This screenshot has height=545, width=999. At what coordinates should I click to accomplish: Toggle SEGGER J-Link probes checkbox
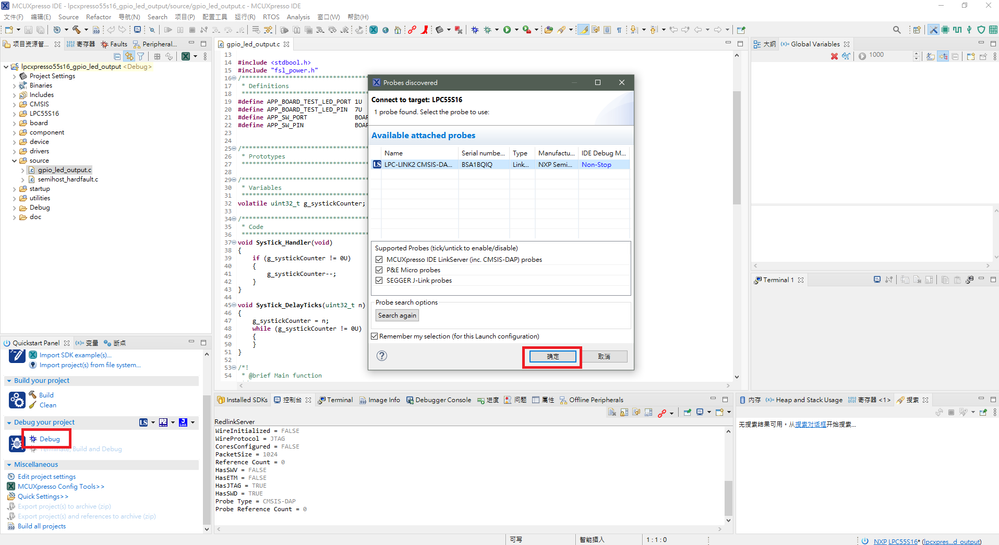point(379,280)
